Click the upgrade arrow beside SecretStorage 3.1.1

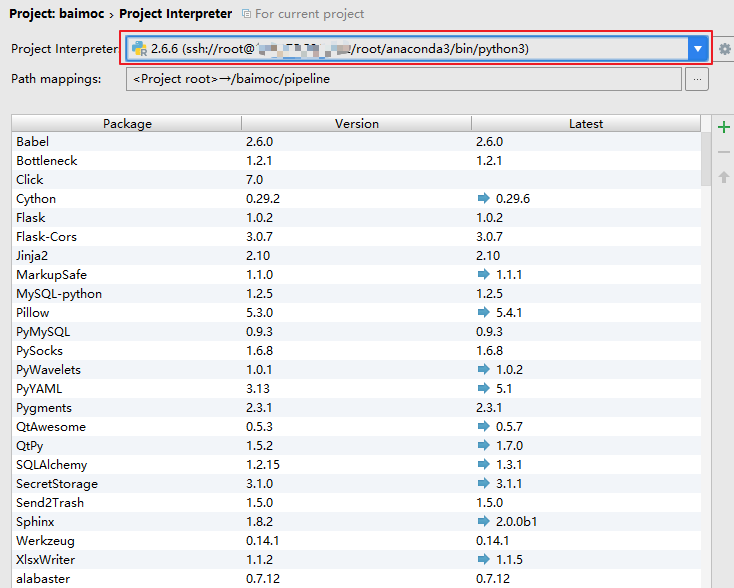483,484
